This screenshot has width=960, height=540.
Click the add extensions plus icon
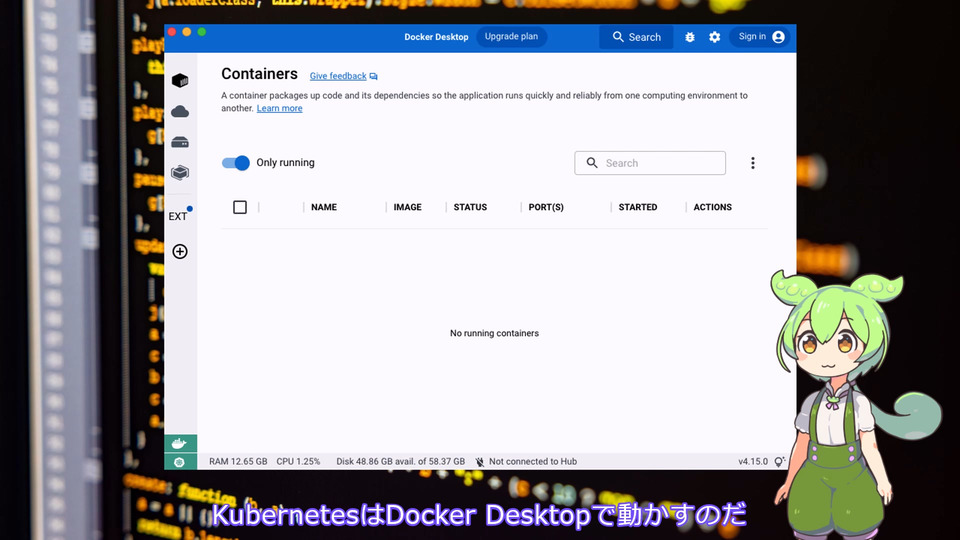[x=180, y=252]
